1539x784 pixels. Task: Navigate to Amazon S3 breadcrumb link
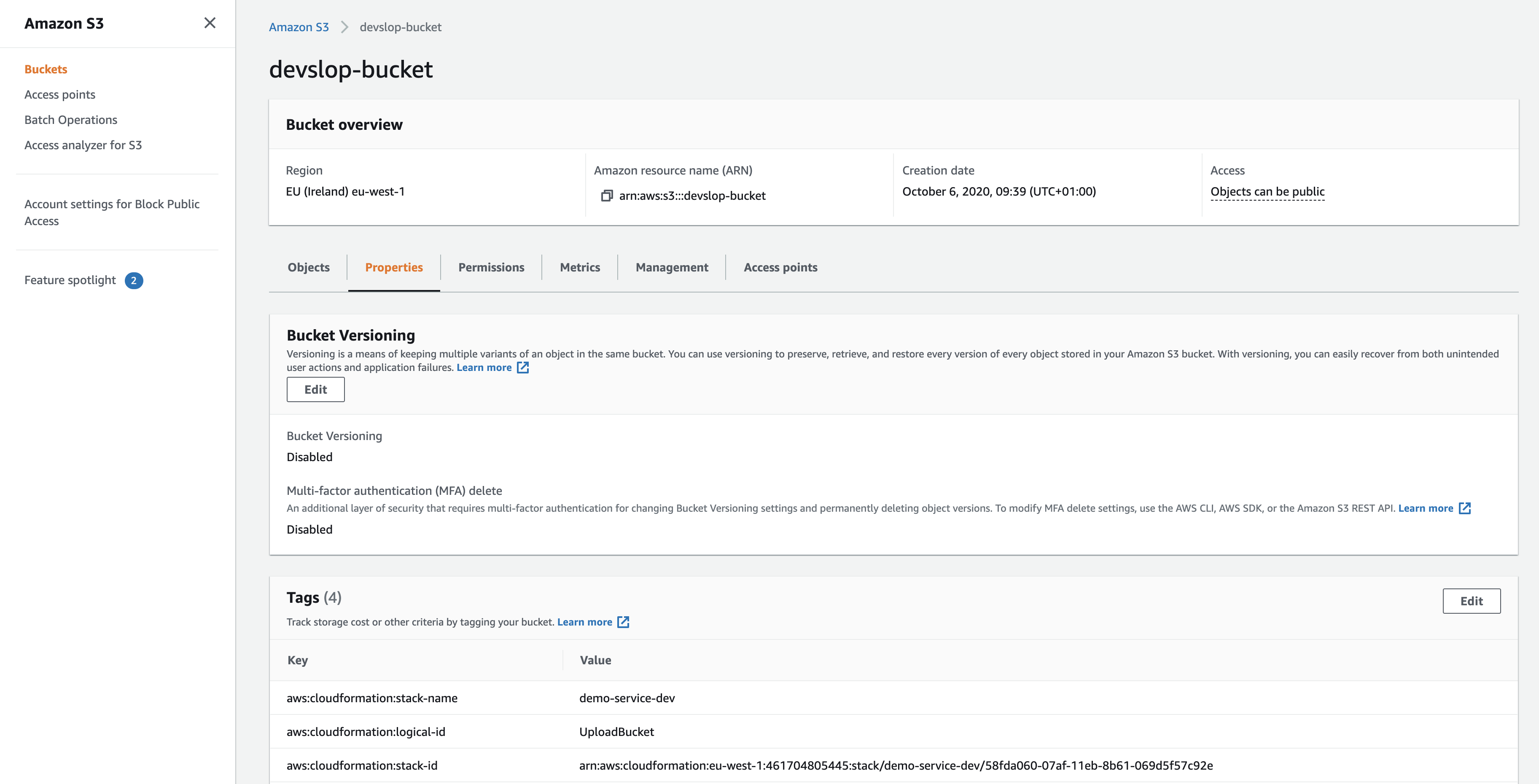coord(299,27)
